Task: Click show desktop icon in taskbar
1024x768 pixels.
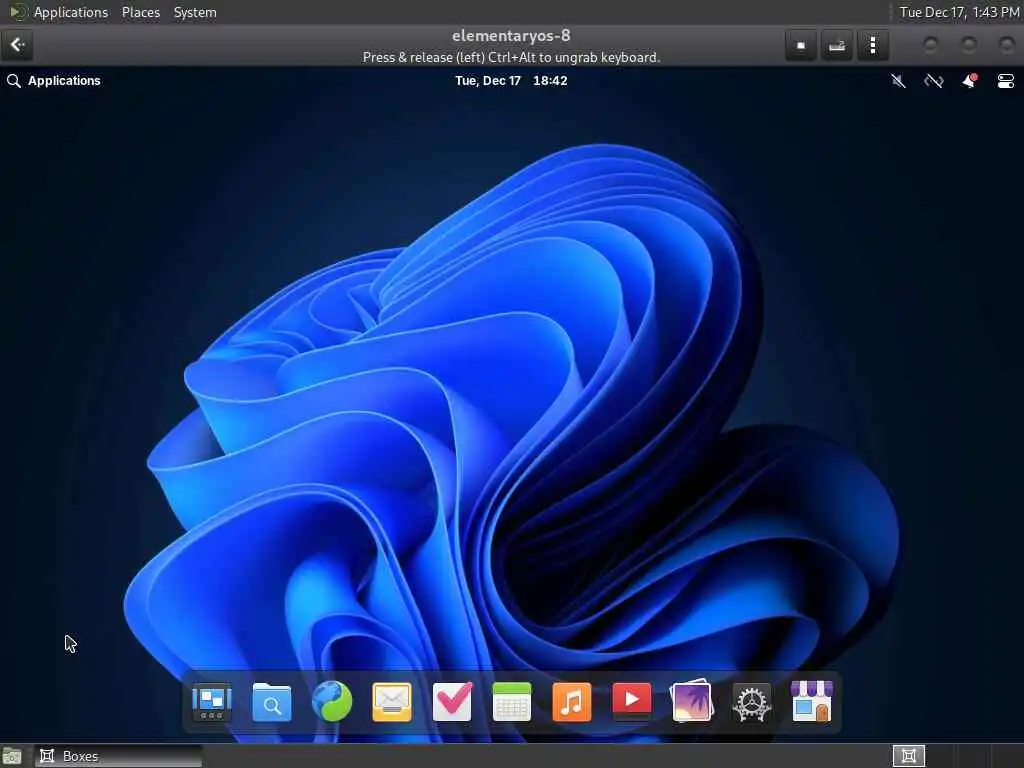Action: [x=12, y=756]
